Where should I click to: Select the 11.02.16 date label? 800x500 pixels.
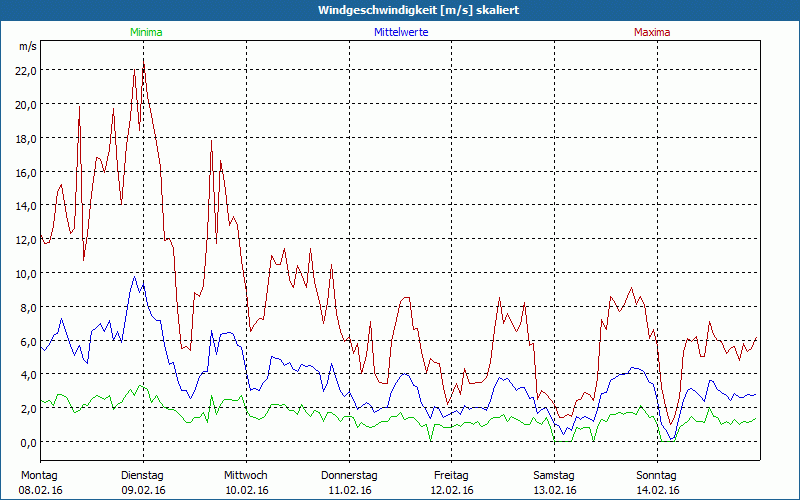[349, 490]
